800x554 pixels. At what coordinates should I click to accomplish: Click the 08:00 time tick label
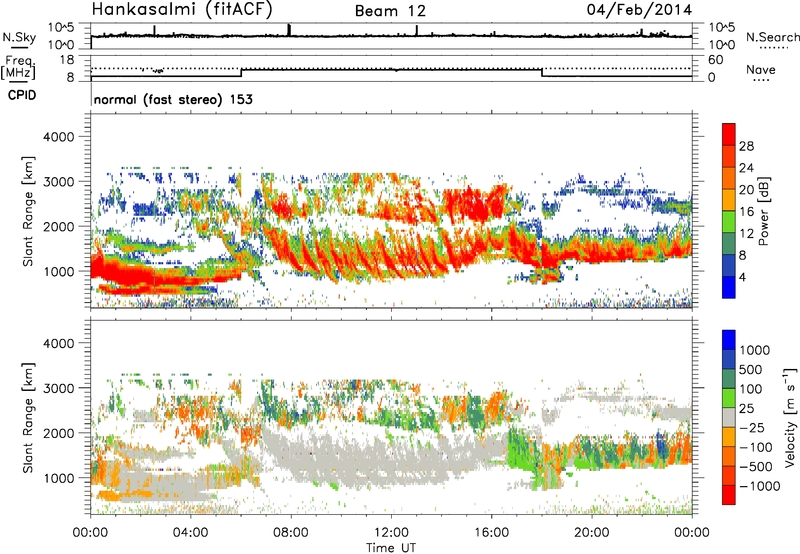point(291,533)
